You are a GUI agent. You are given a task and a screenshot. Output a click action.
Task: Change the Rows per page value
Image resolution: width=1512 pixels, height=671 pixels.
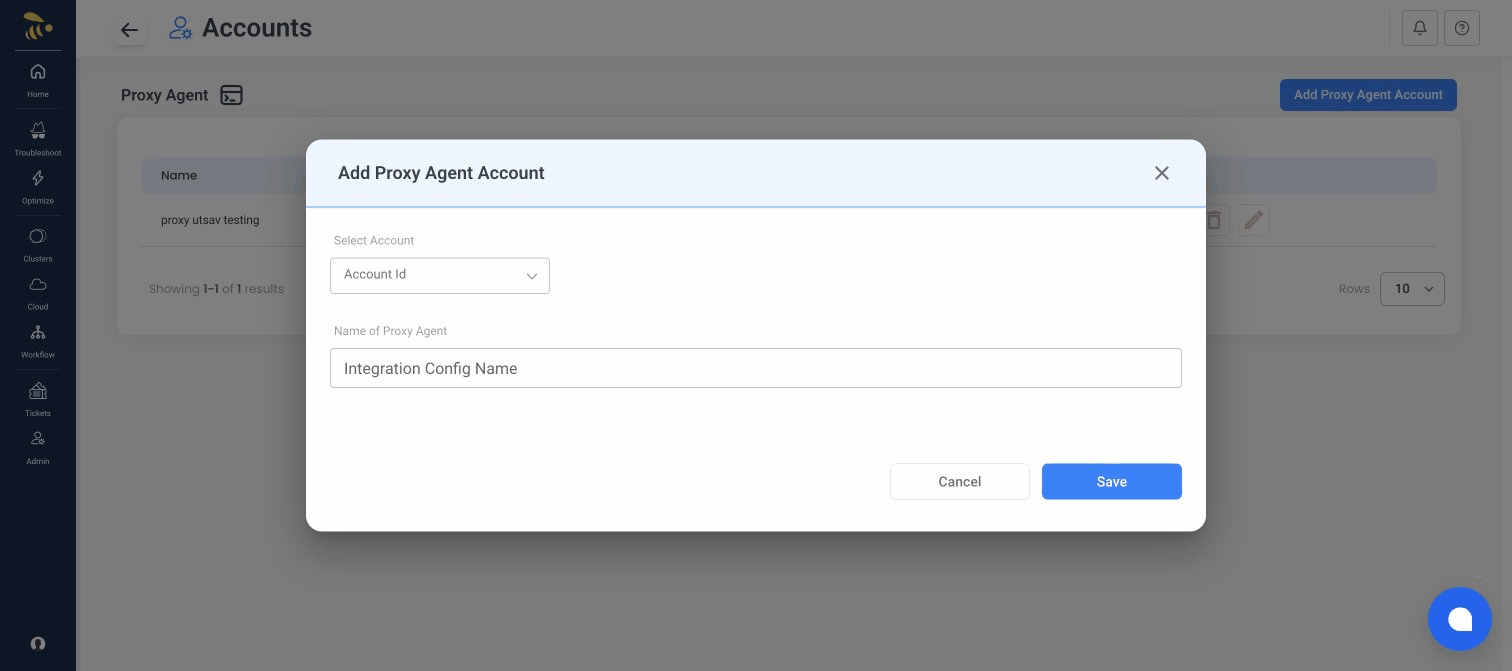click(1412, 289)
